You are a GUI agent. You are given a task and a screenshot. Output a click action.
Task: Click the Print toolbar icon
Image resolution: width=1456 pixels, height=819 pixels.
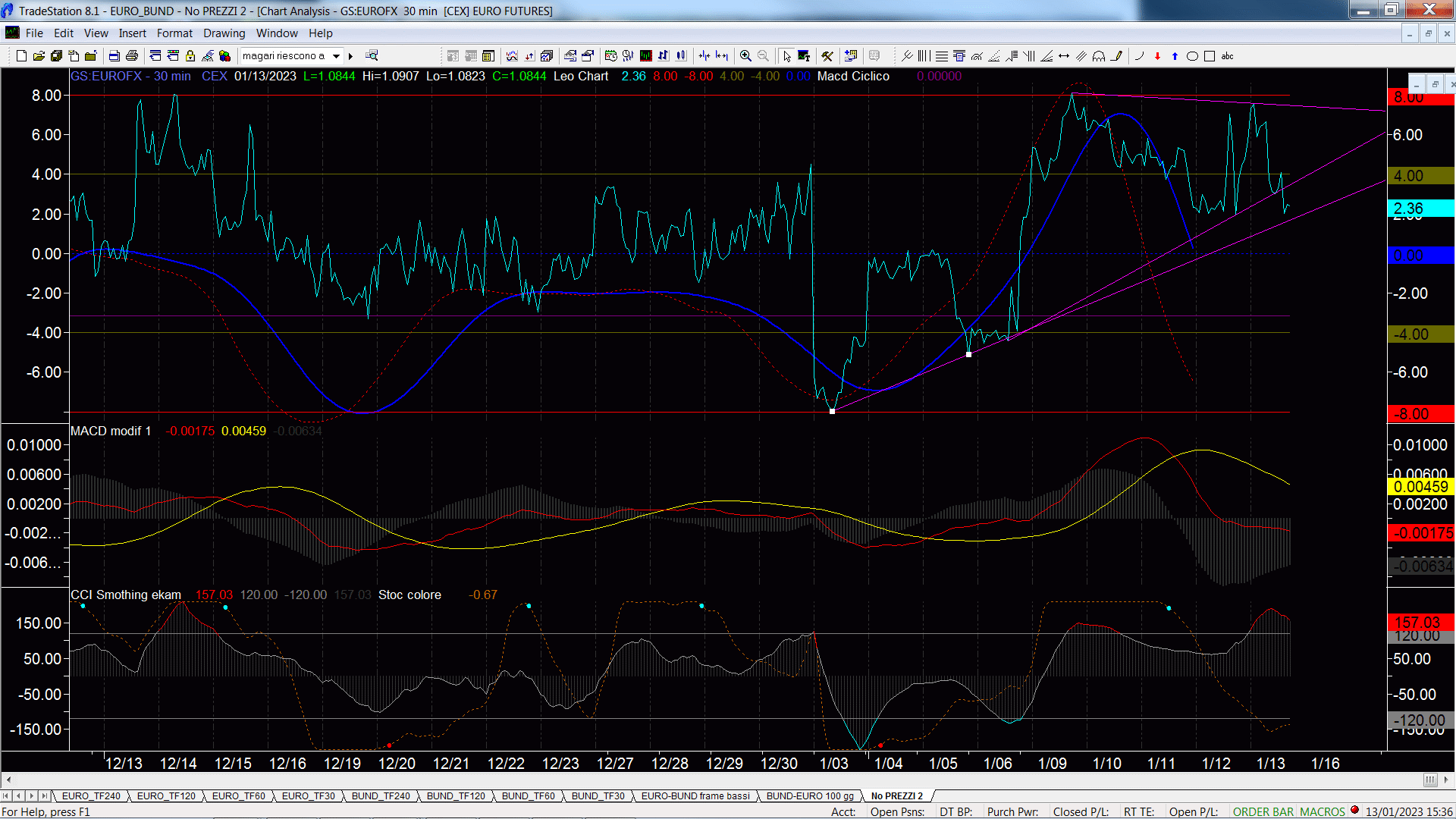pos(132,56)
